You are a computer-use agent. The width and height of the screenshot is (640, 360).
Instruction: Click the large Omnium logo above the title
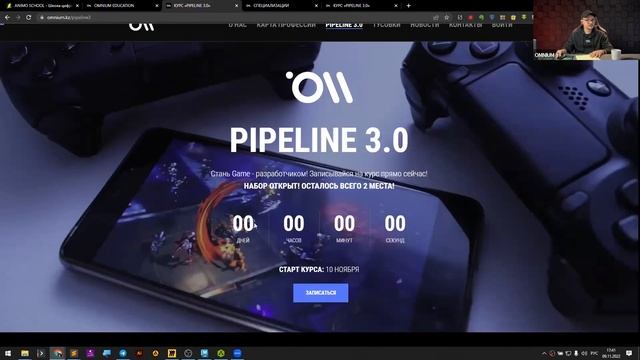pos(319,87)
